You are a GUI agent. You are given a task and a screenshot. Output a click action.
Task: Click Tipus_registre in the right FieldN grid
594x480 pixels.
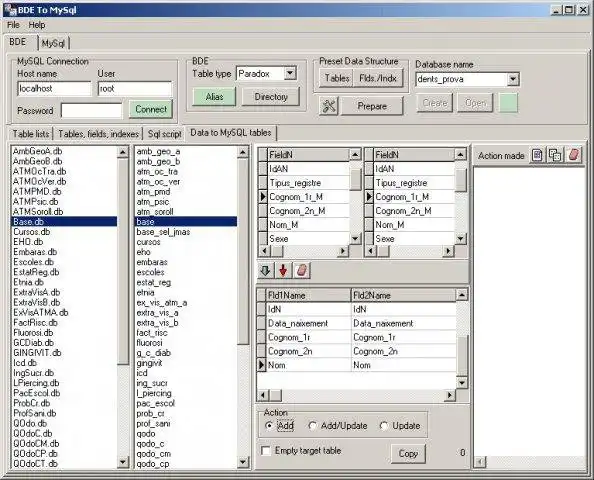(414, 183)
